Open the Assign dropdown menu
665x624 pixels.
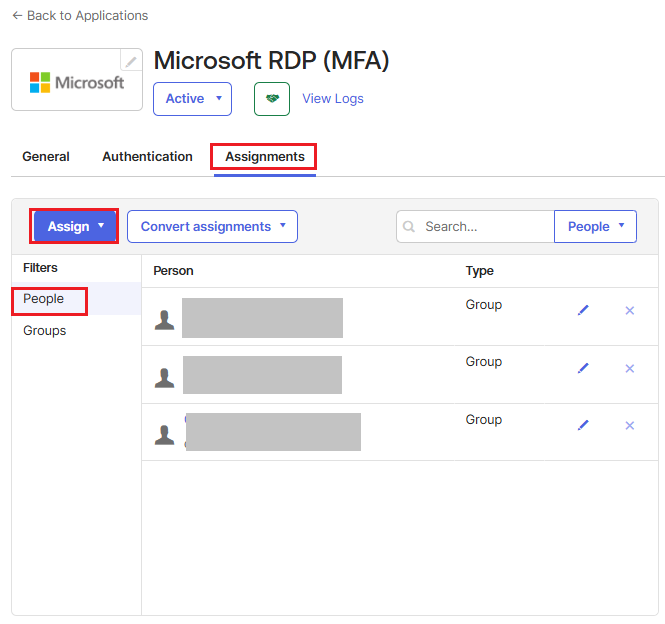[76, 226]
